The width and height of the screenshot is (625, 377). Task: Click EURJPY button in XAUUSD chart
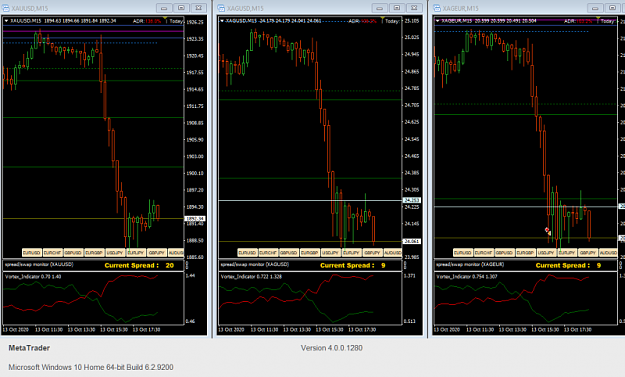click(x=136, y=253)
